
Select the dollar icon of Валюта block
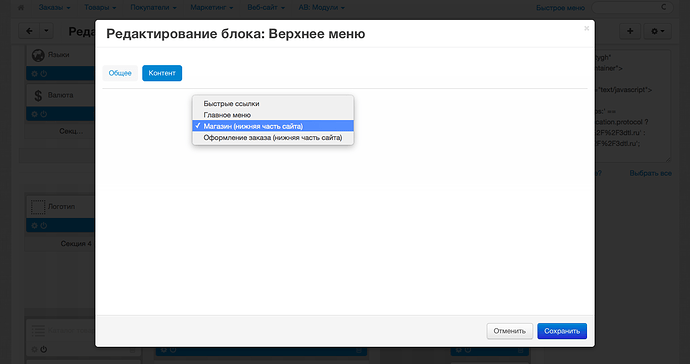(38, 96)
